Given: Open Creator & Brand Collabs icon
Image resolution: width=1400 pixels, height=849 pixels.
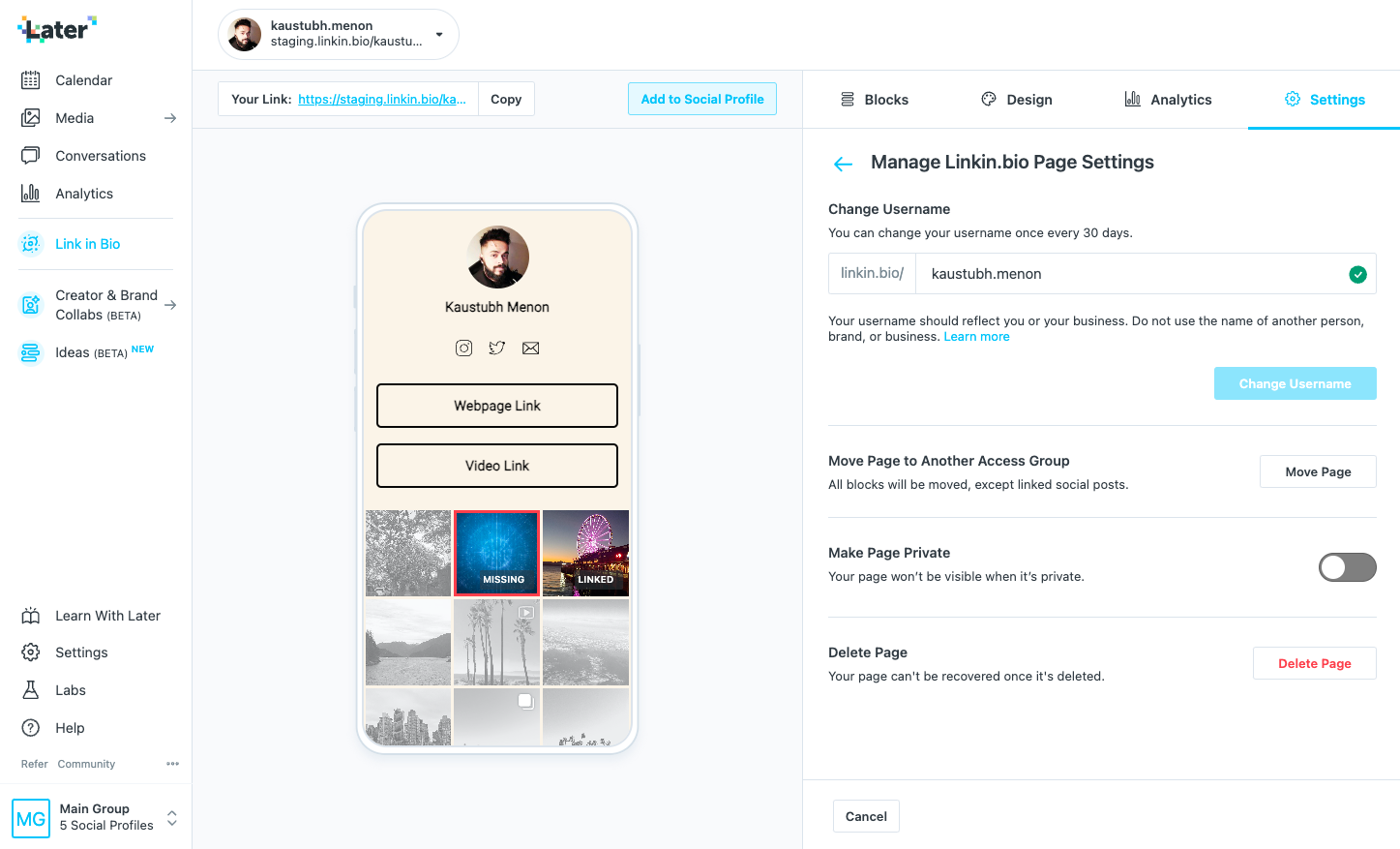Looking at the screenshot, I should click(31, 305).
